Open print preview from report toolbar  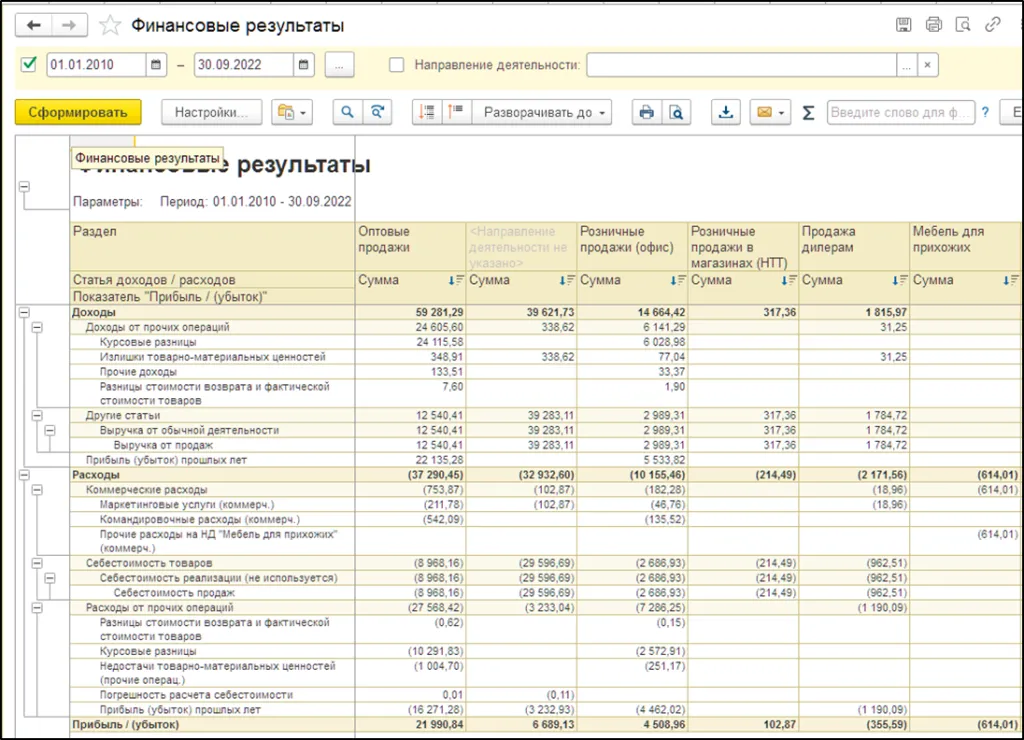pyautogui.click(x=676, y=112)
